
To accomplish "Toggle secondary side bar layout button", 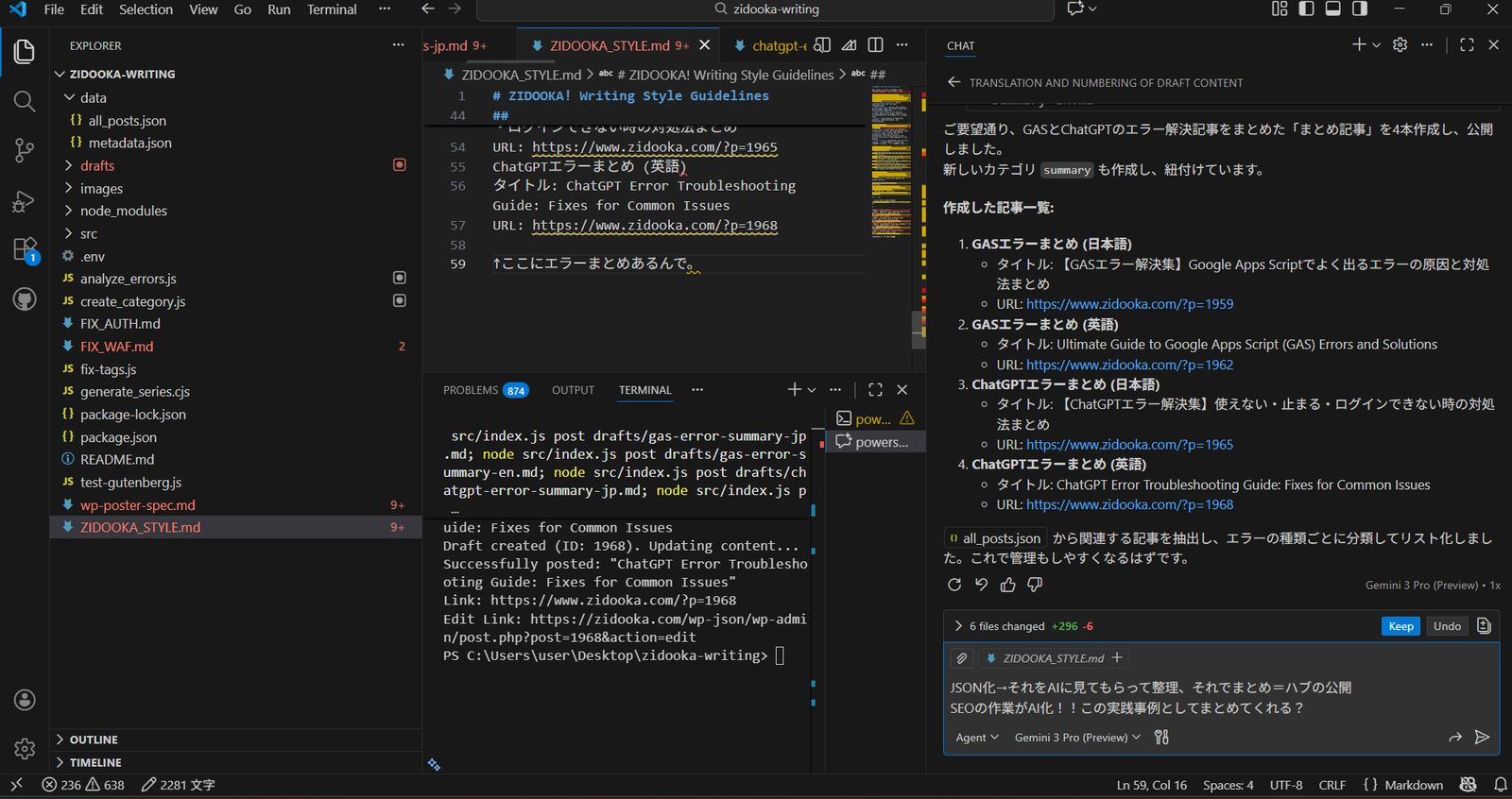I will click(x=1359, y=9).
